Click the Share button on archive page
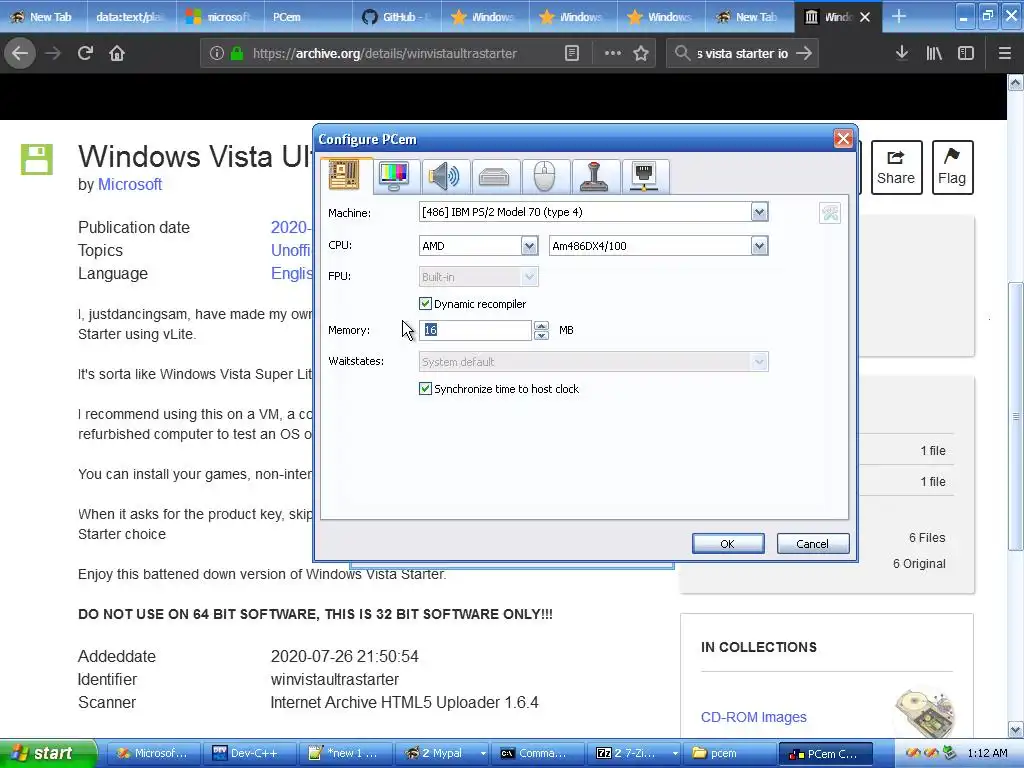This screenshot has width=1024, height=768. (x=896, y=167)
